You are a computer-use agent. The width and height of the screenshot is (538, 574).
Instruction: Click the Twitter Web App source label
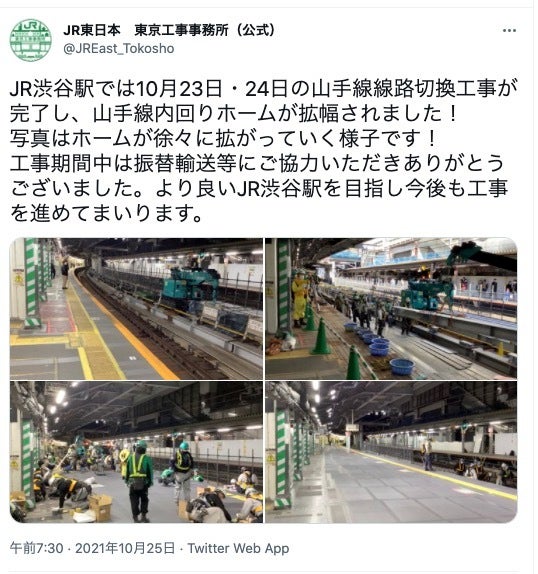point(238,548)
